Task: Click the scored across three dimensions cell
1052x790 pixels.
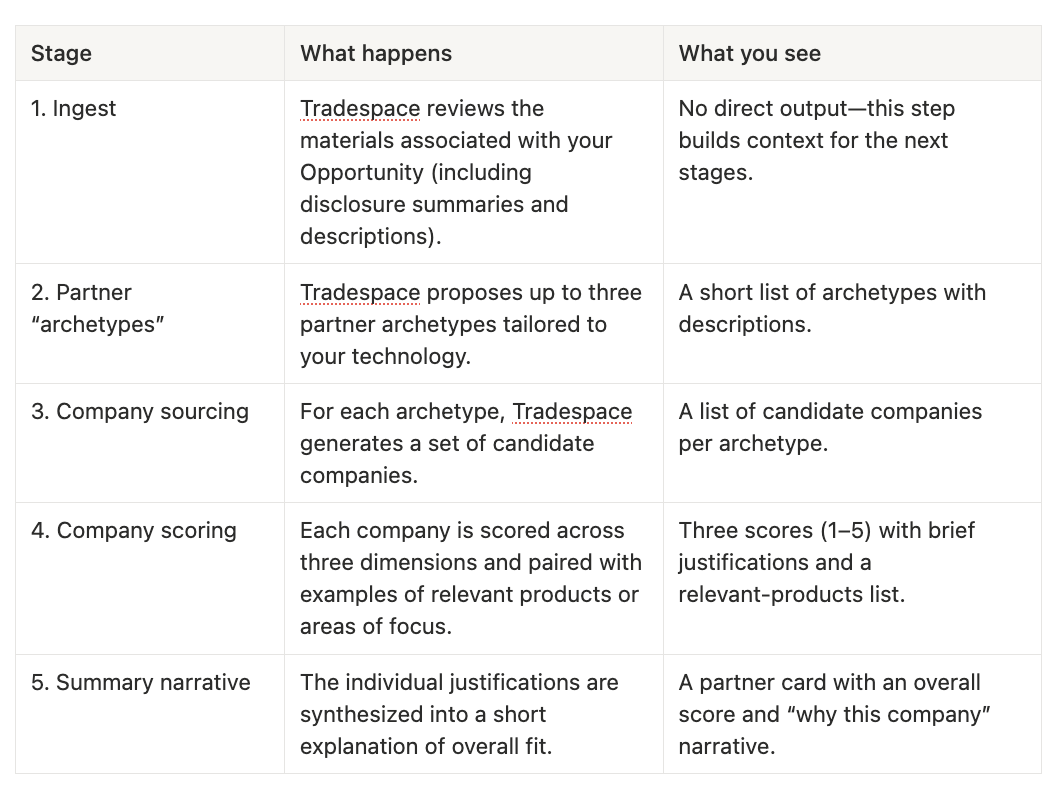Action: click(474, 579)
